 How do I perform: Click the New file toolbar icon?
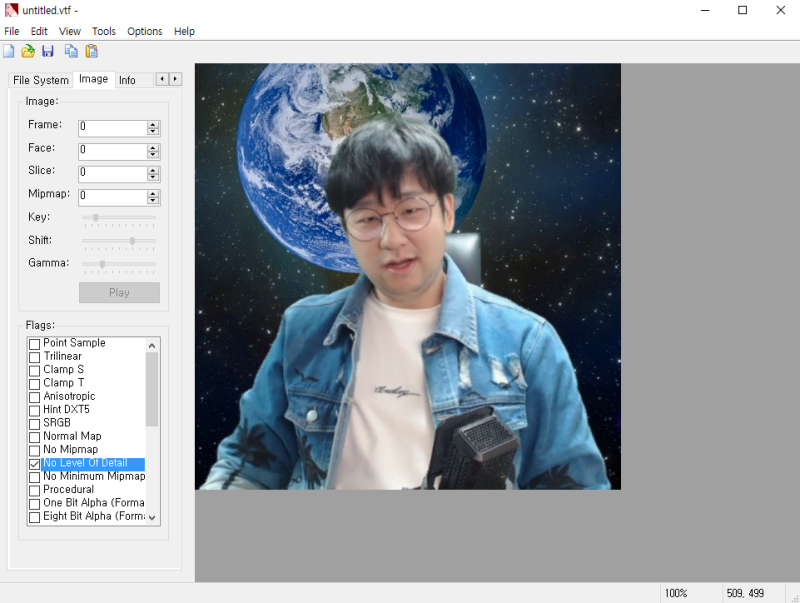tap(9, 51)
